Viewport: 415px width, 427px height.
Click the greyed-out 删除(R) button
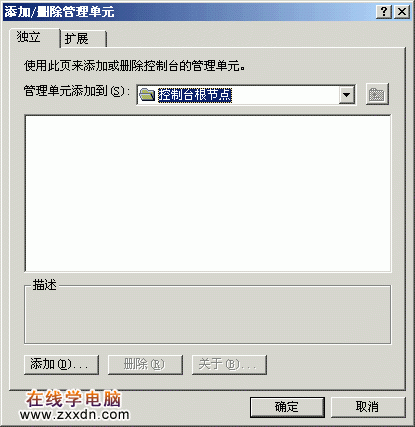pyautogui.click(x=145, y=365)
